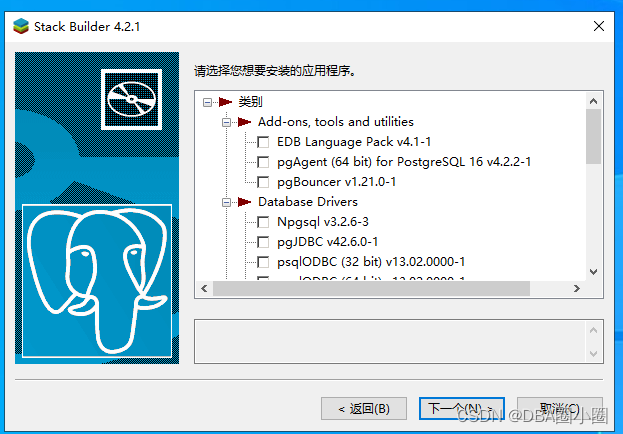Enable pgAgent (64 bit) for PostgreSQL 16 checkbox
Screen dimensions: 623x434
pyautogui.click(x=263, y=162)
